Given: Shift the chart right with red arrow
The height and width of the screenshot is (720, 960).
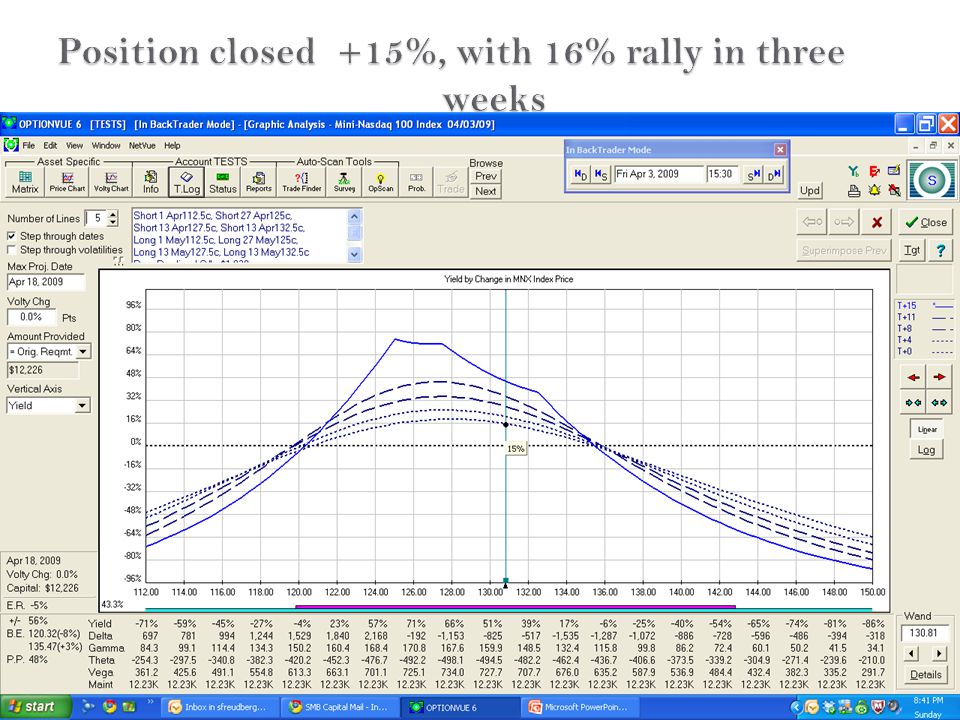Looking at the screenshot, I should click(939, 377).
